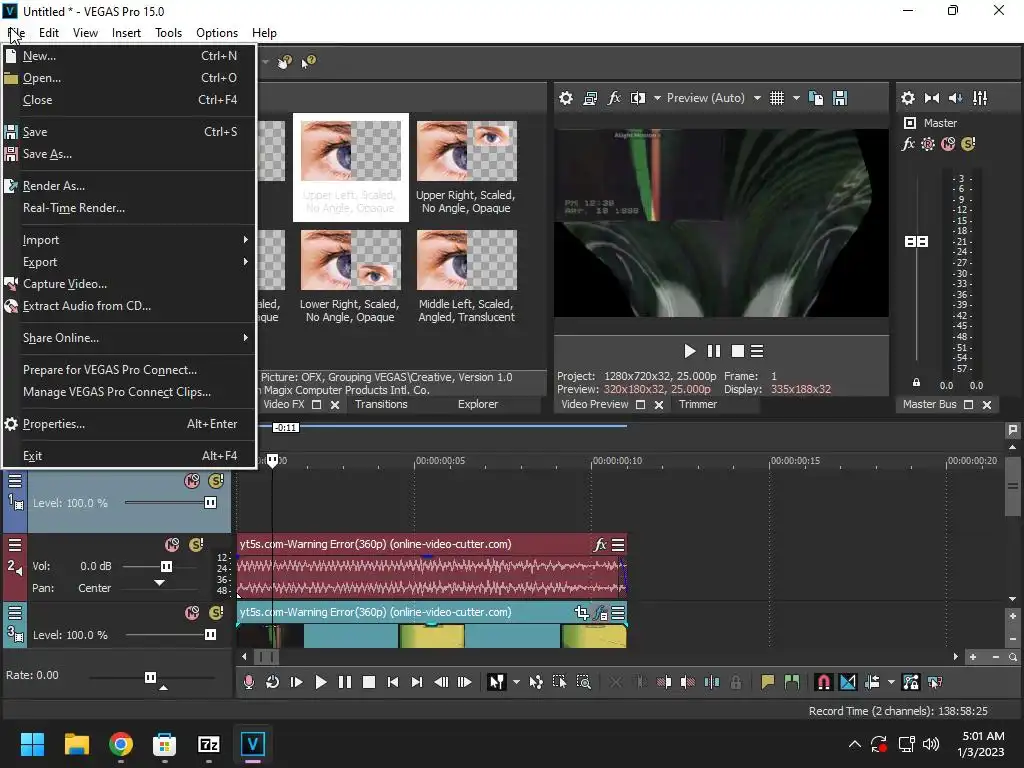Switch to Transitions tab
Screen dimensions: 1024x768
[x=381, y=404]
